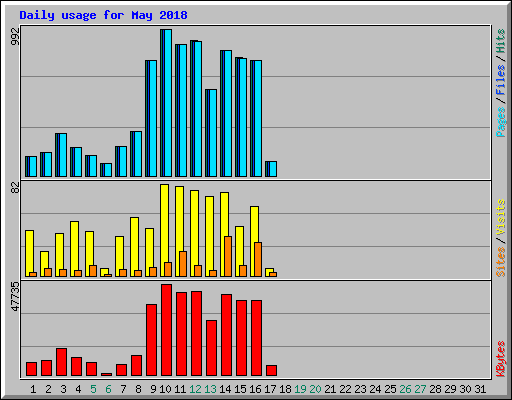
Task: Click green weekend day label 27
Action: point(420,389)
